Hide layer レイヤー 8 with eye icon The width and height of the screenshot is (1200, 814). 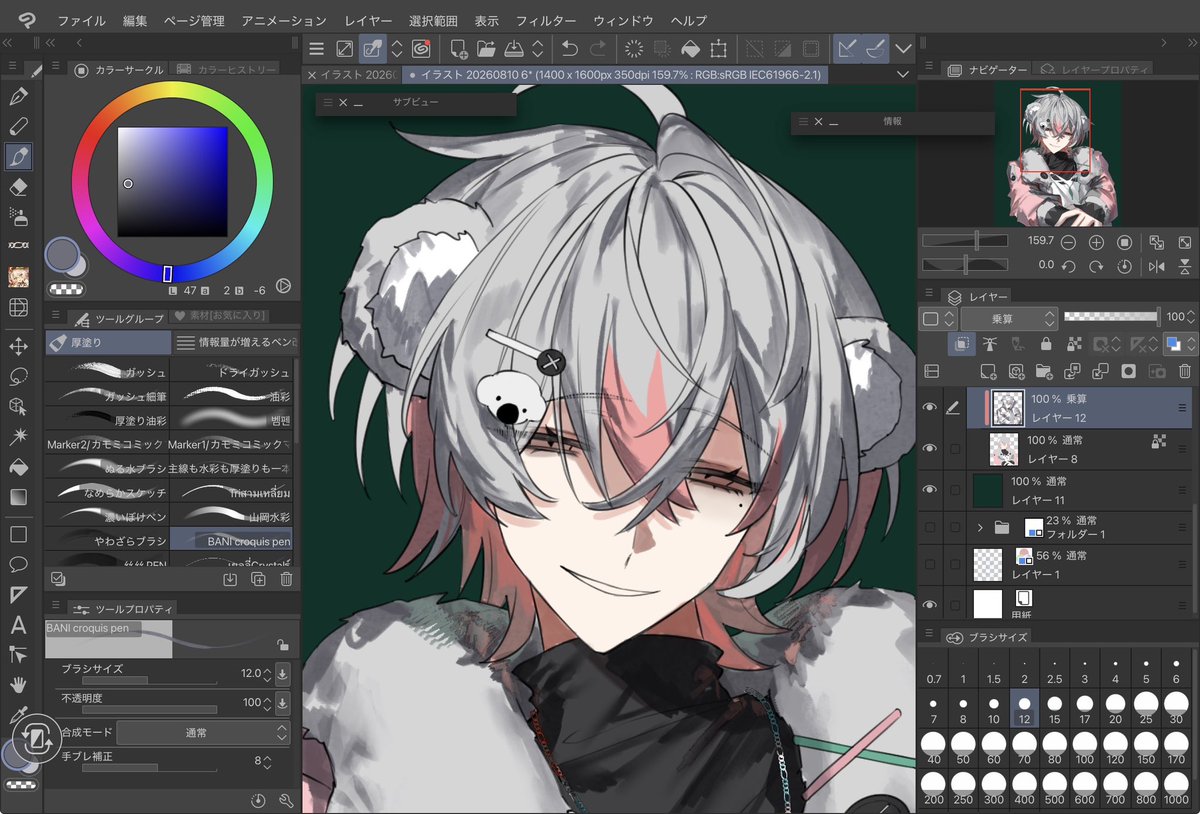[x=930, y=448]
